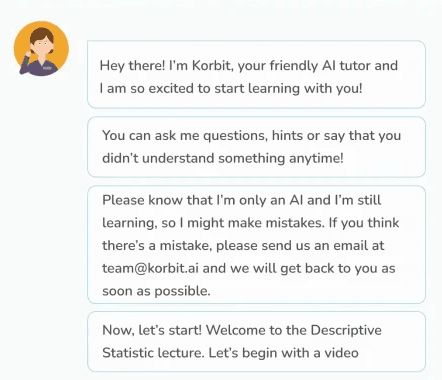Viewport: 442px width, 380px height.
Task: Click the logo on the avatar's shirt
Action: (47, 68)
